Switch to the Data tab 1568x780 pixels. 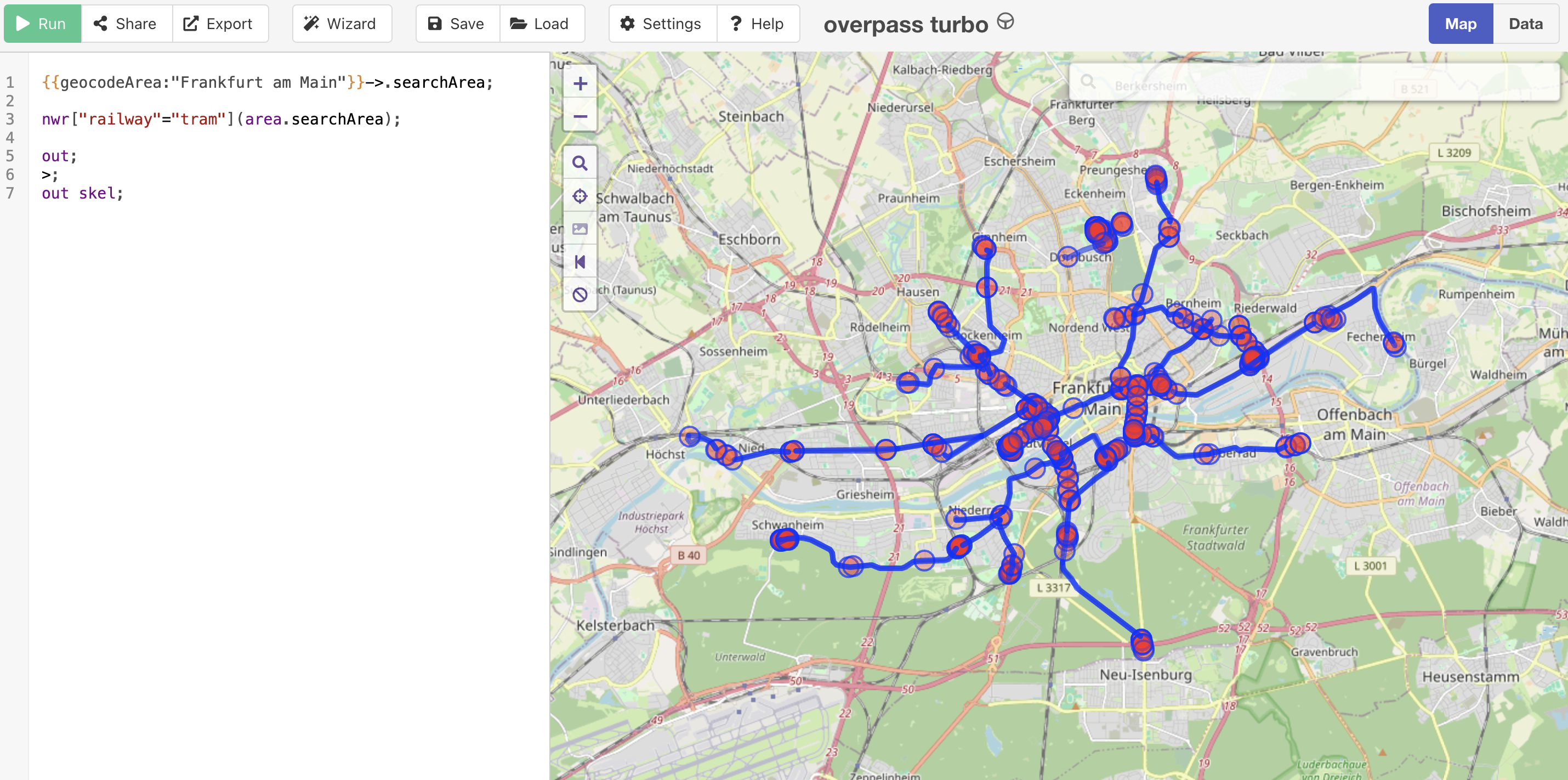click(x=1525, y=24)
